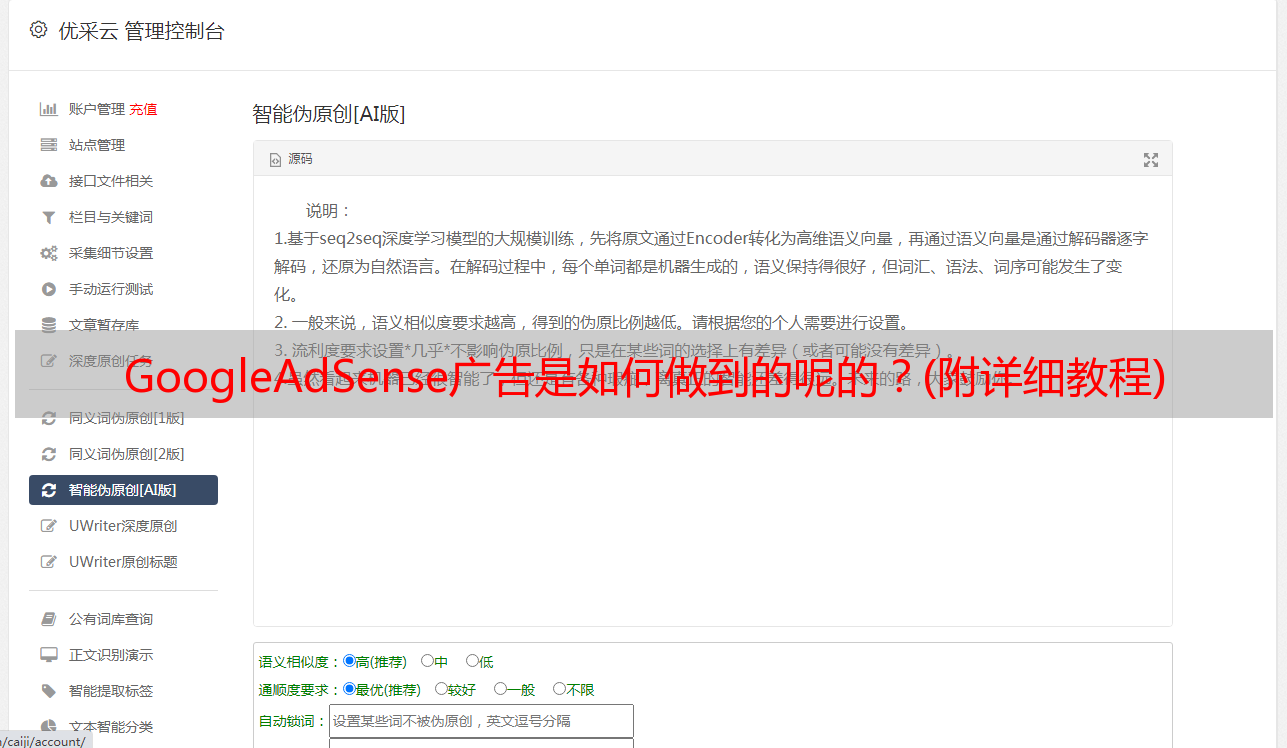Click the 源码 source code icon
Viewport: 1287px width, 748px height.
coord(276,160)
